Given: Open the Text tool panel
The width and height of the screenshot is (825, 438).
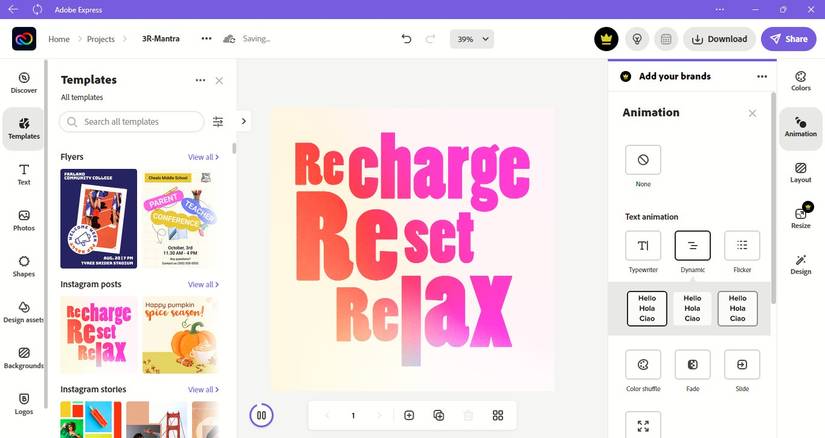Looking at the screenshot, I should (x=24, y=175).
